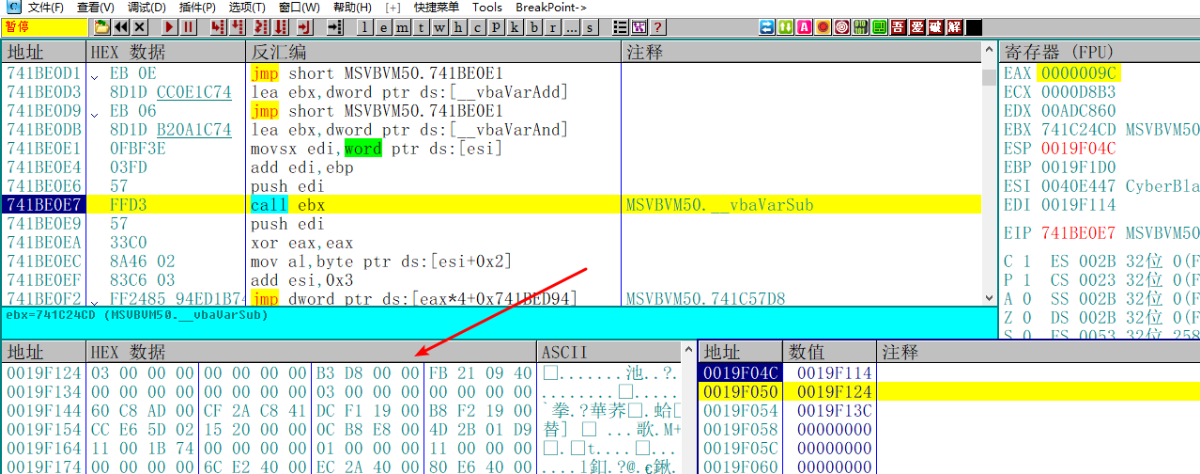Open Breakpoints window (b button)
The height and width of the screenshot is (474, 1200).
[x=533, y=26]
